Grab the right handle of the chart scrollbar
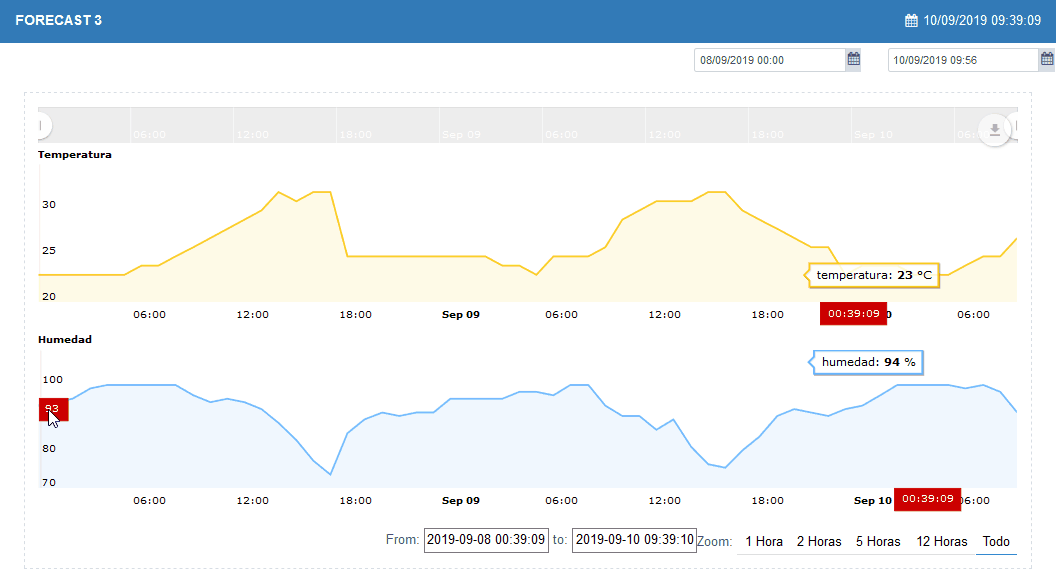Viewport: 1056px width, 575px height. pos(1014,125)
